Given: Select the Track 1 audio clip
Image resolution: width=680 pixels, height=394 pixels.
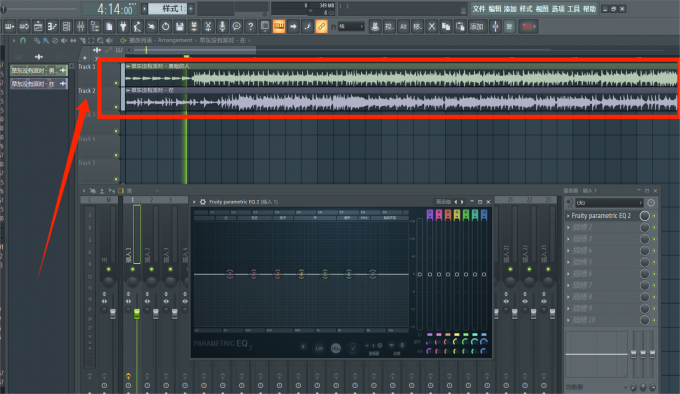Looking at the screenshot, I should [401, 75].
